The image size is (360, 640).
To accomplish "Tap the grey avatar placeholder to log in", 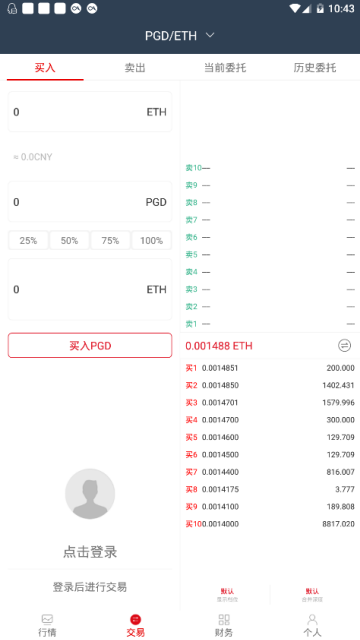I will pyautogui.click(x=90, y=493).
